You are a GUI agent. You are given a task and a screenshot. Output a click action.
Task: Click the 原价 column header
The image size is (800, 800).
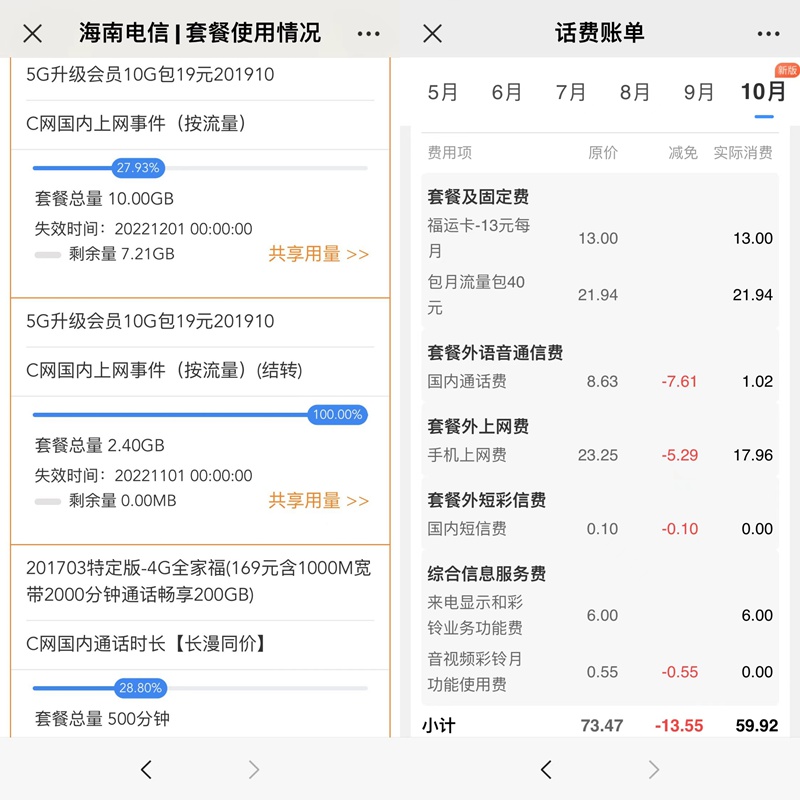coord(603,153)
